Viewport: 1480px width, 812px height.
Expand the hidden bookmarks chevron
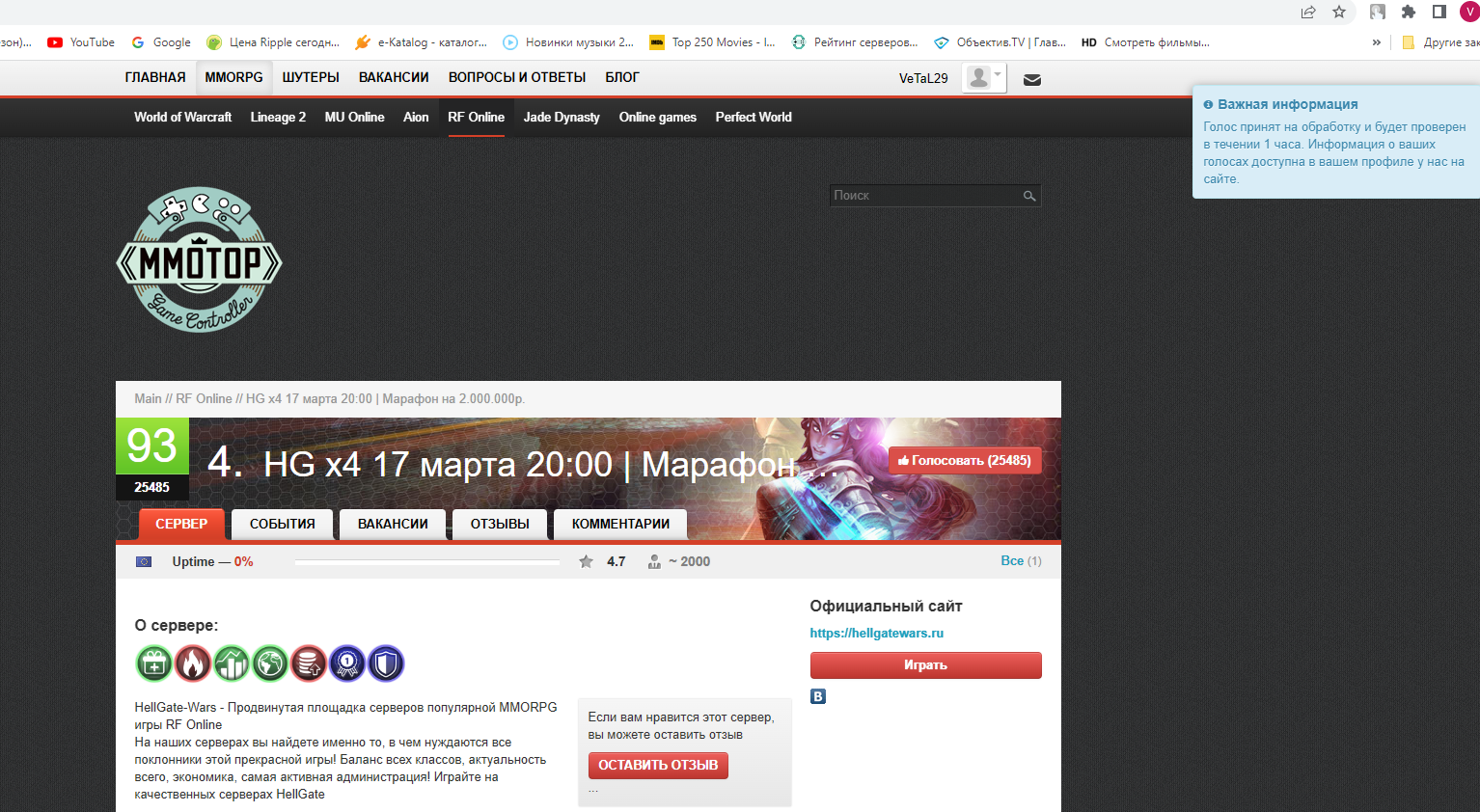tap(1376, 42)
